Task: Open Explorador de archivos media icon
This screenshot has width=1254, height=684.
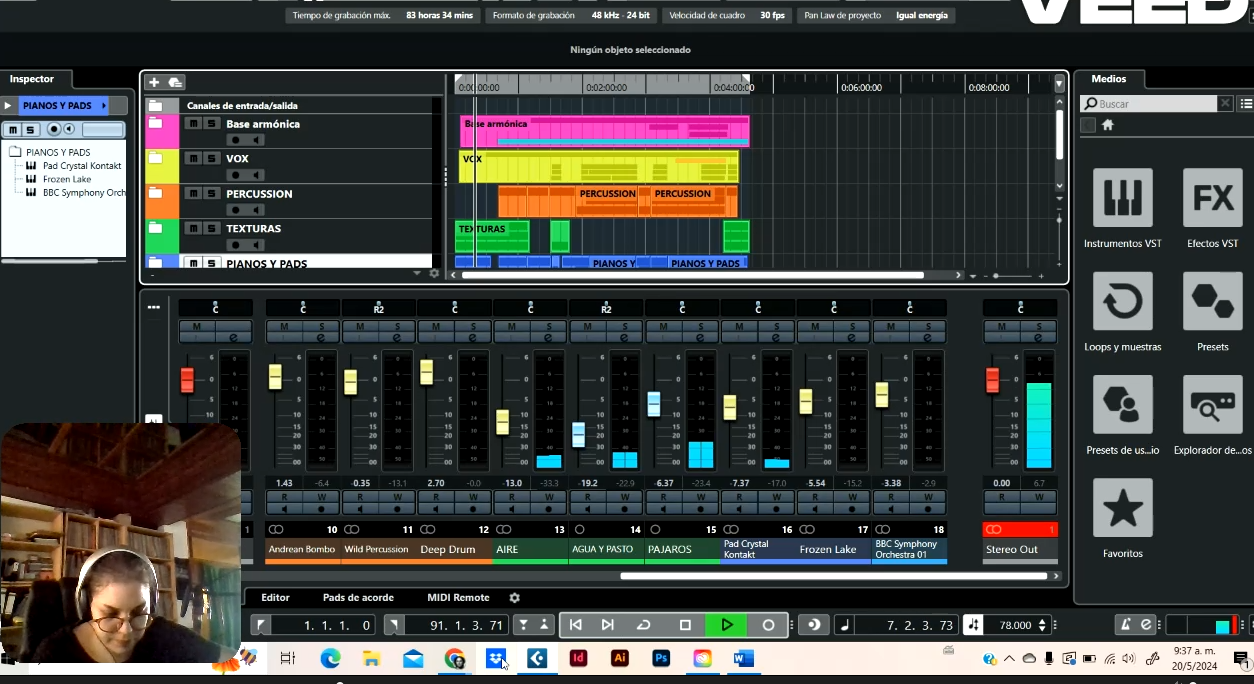Action: tap(1212, 405)
